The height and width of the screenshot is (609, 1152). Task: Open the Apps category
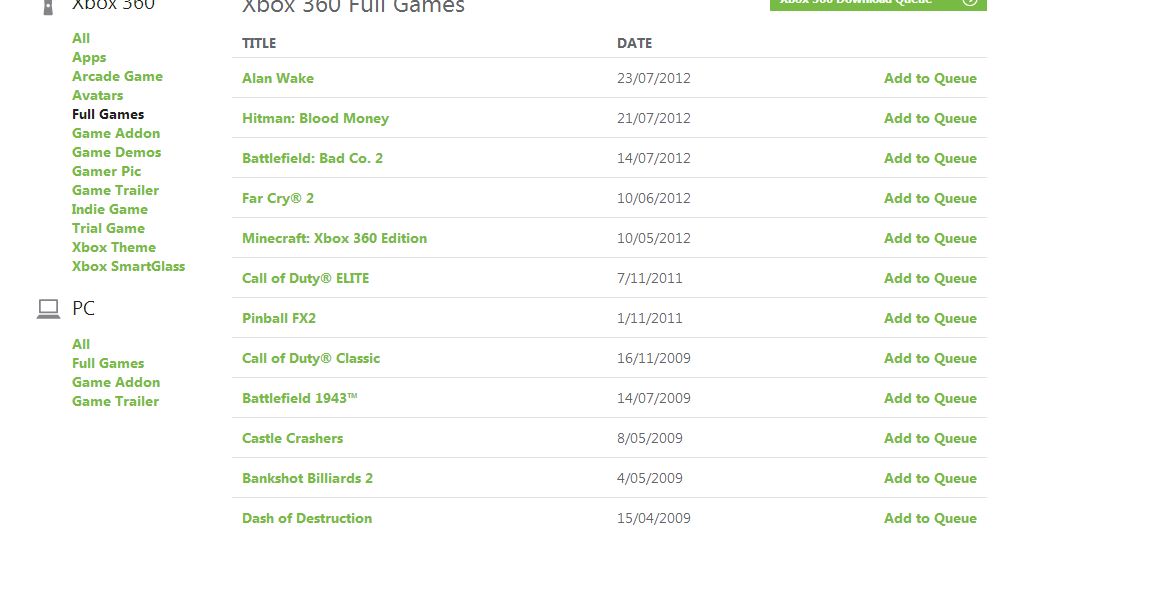point(89,57)
